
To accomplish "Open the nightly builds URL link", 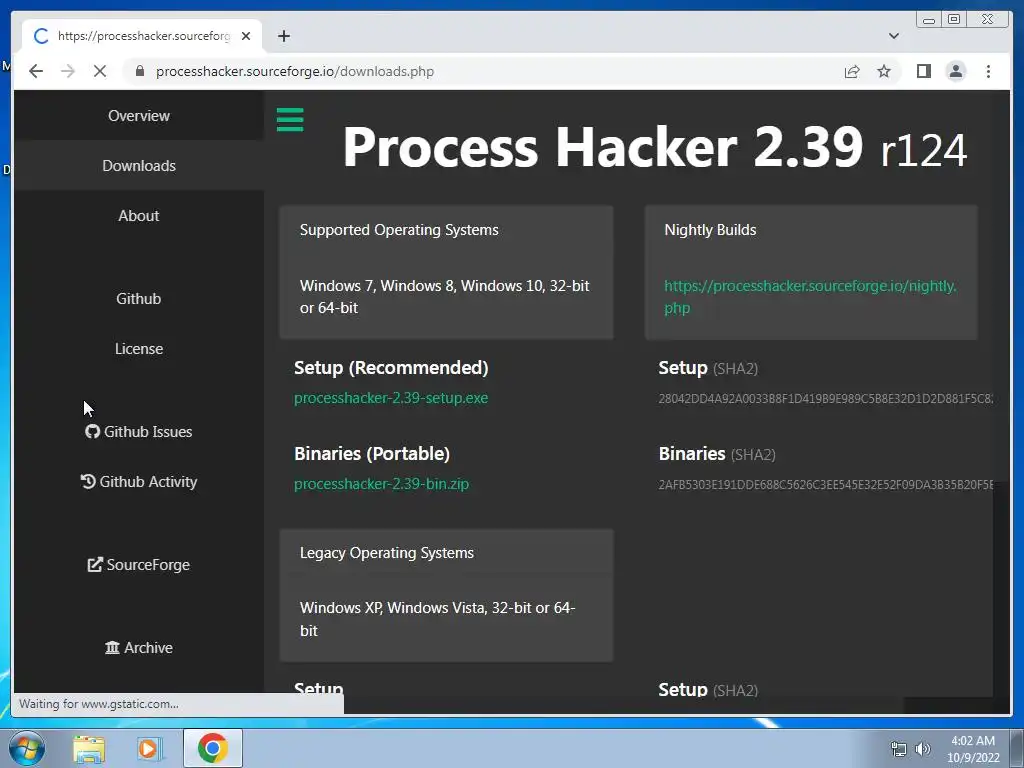I will (810, 296).
